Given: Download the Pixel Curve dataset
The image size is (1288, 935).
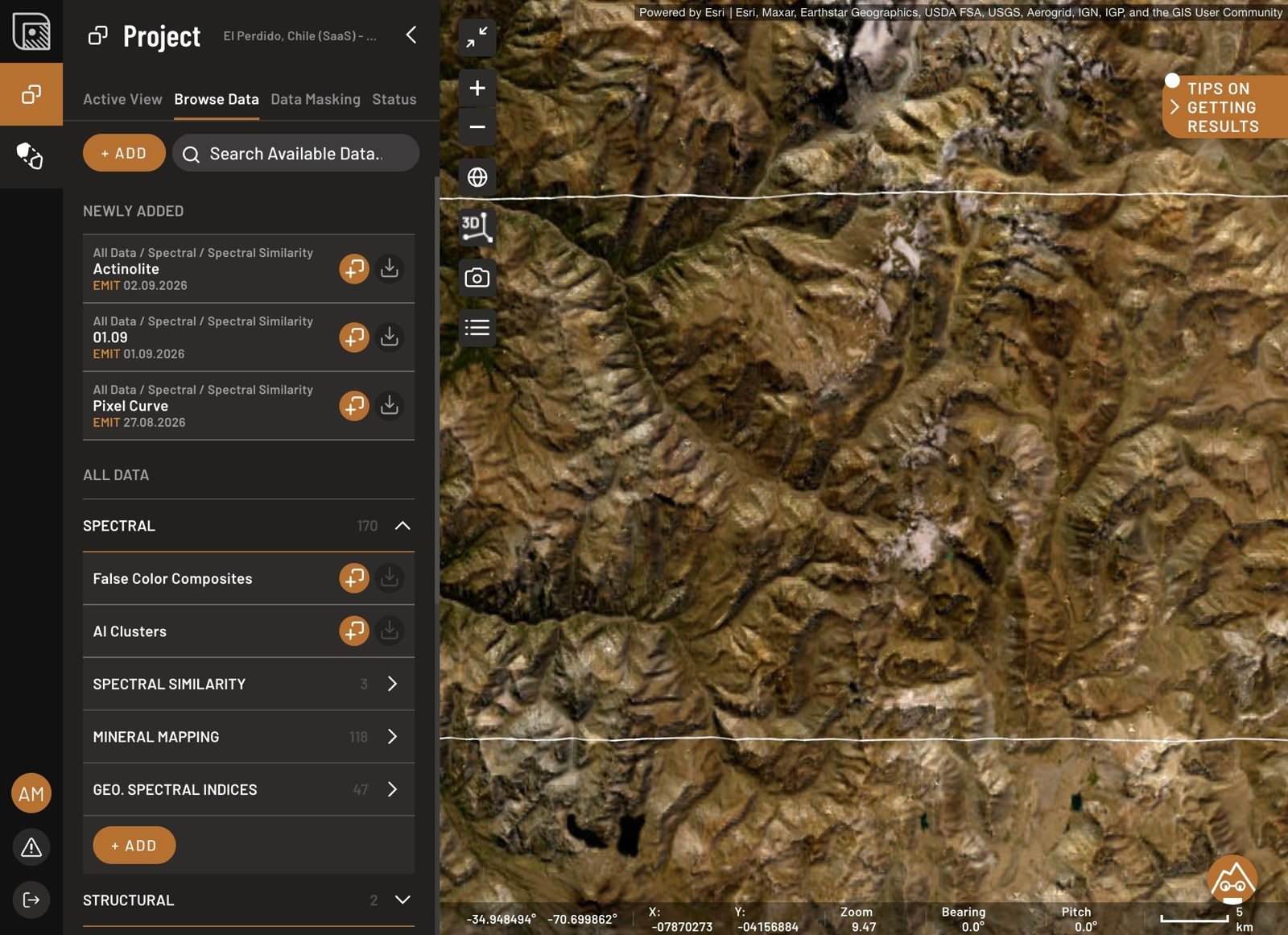Looking at the screenshot, I should coord(390,406).
